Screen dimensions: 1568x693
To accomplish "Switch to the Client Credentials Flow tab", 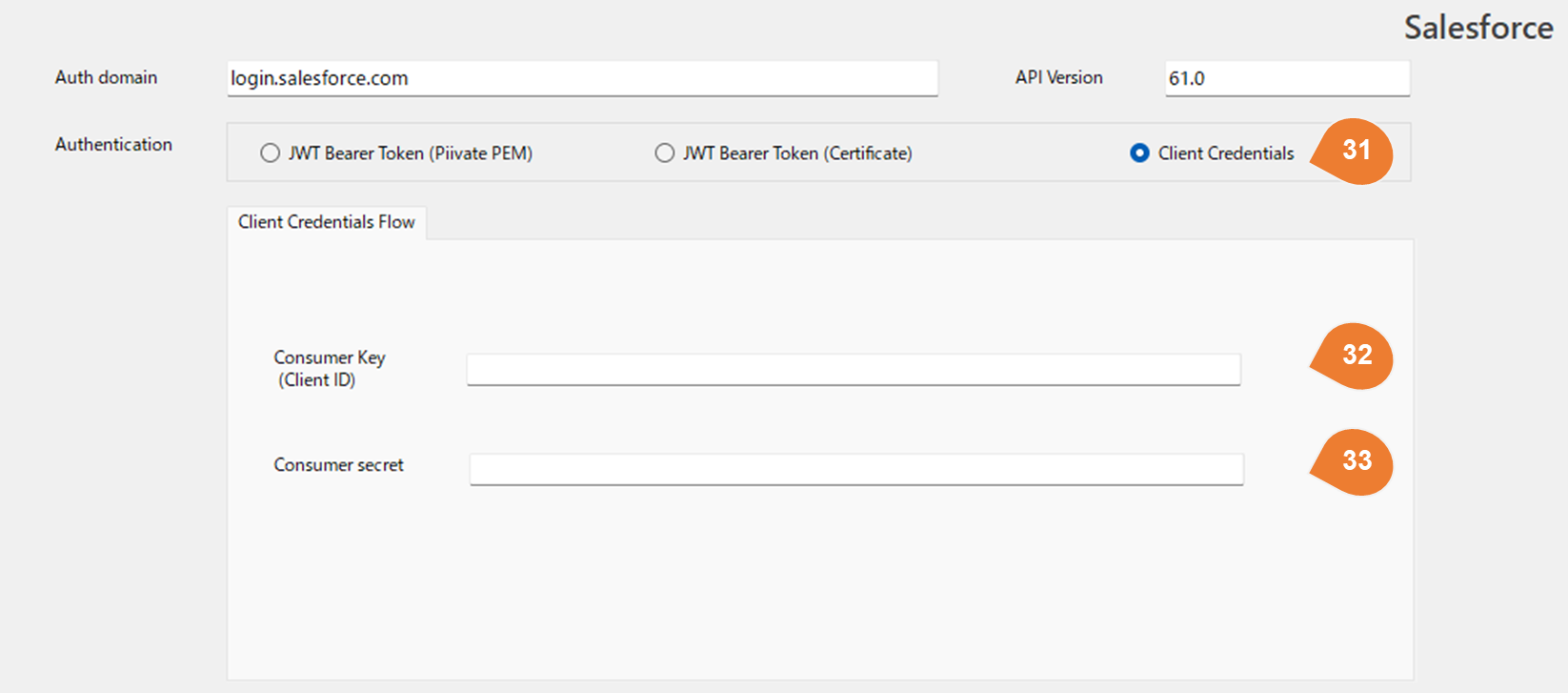I will point(327,222).
